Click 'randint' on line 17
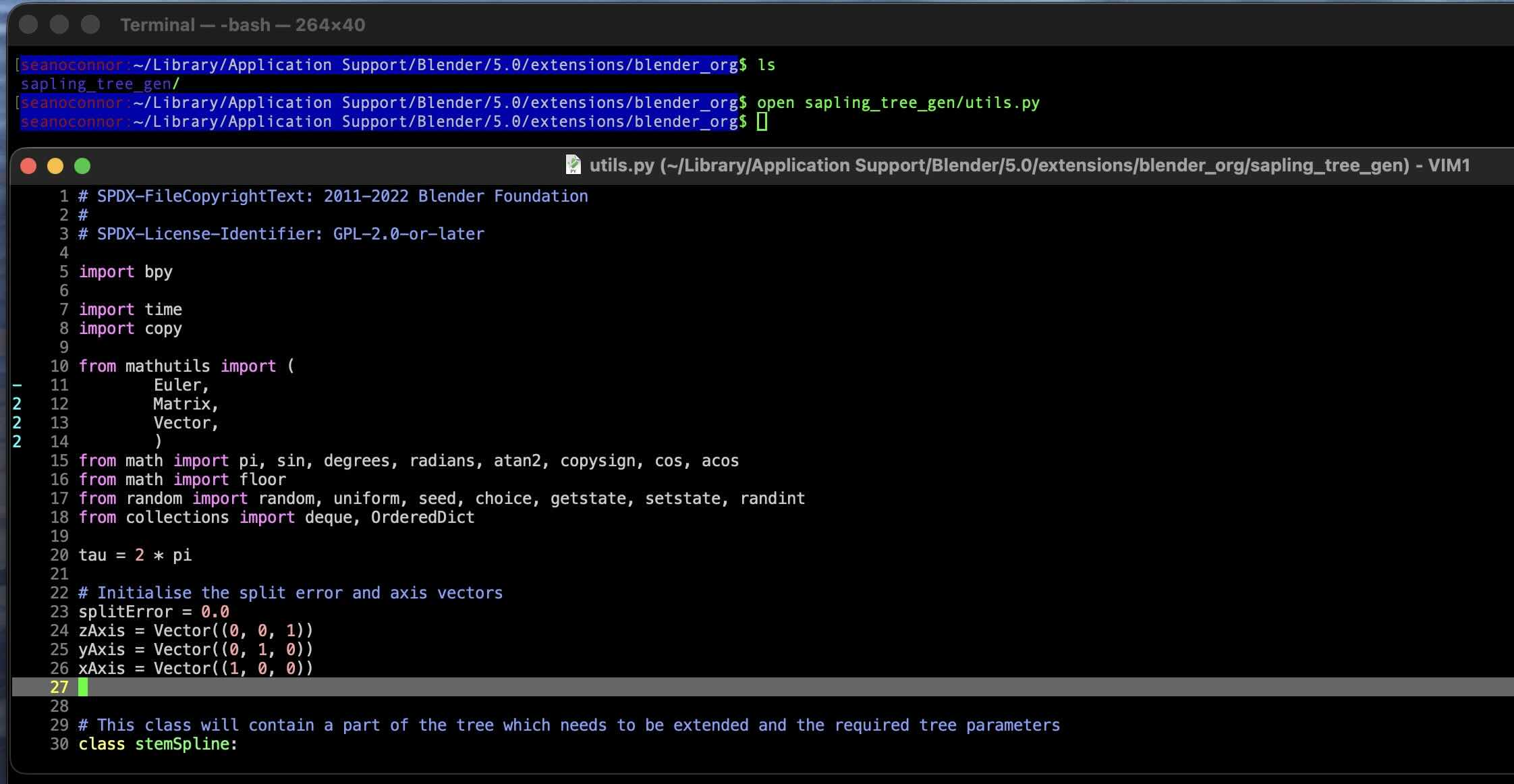The height and width of the screenshot is (784, 1514). coord(773,499)
